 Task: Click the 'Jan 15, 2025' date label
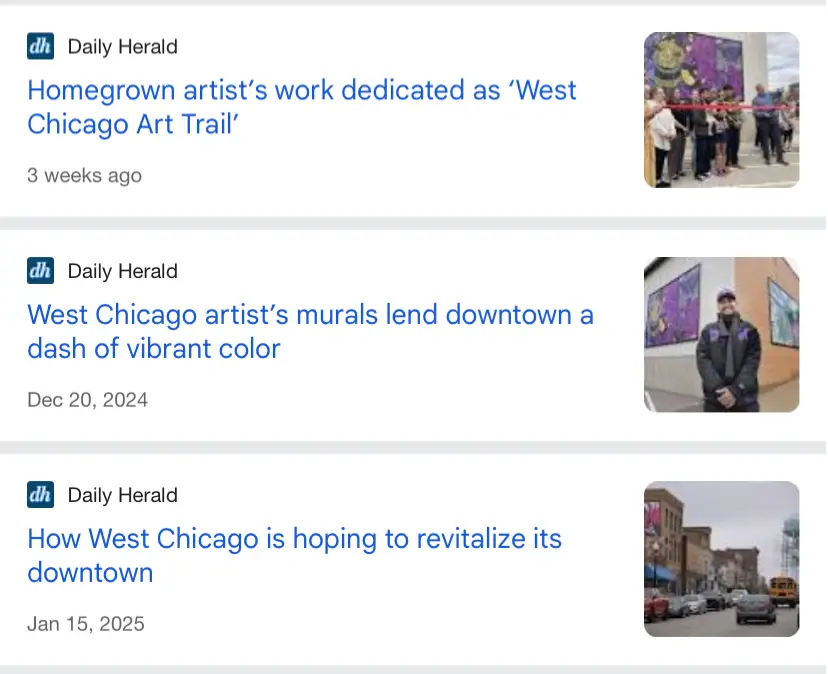(86, 624)
